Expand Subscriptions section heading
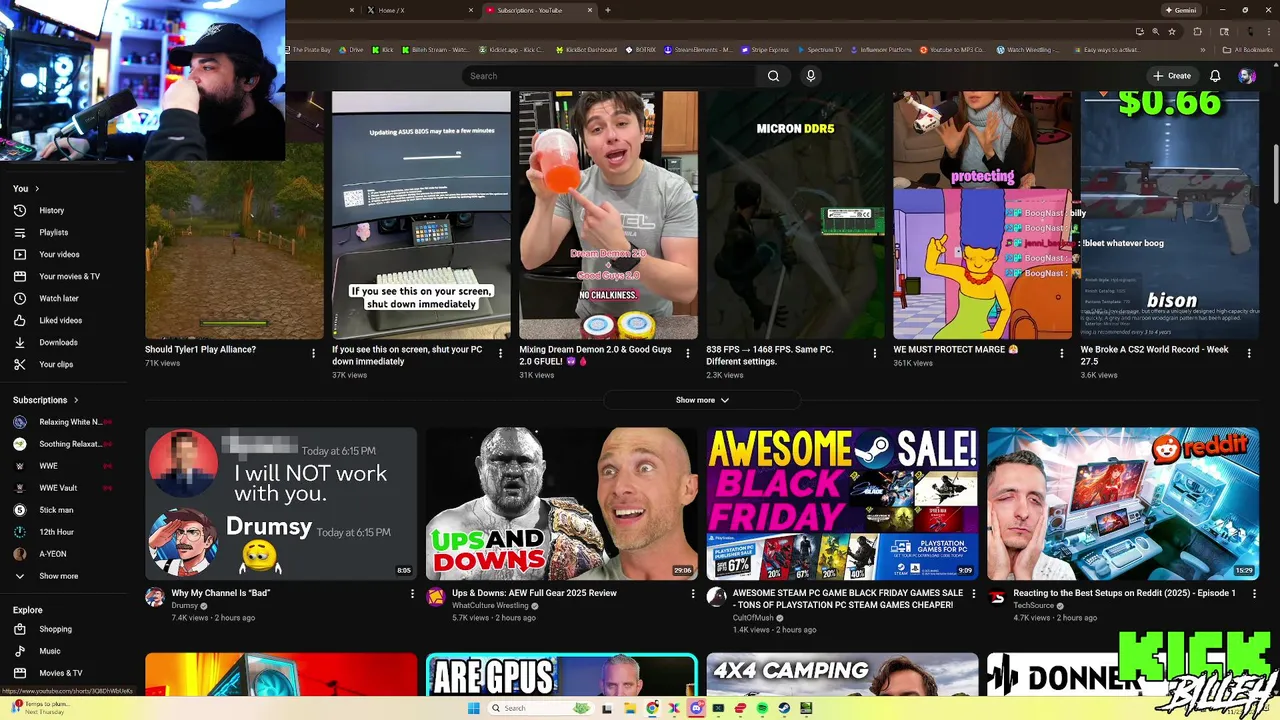 click(x=45, y=400)
